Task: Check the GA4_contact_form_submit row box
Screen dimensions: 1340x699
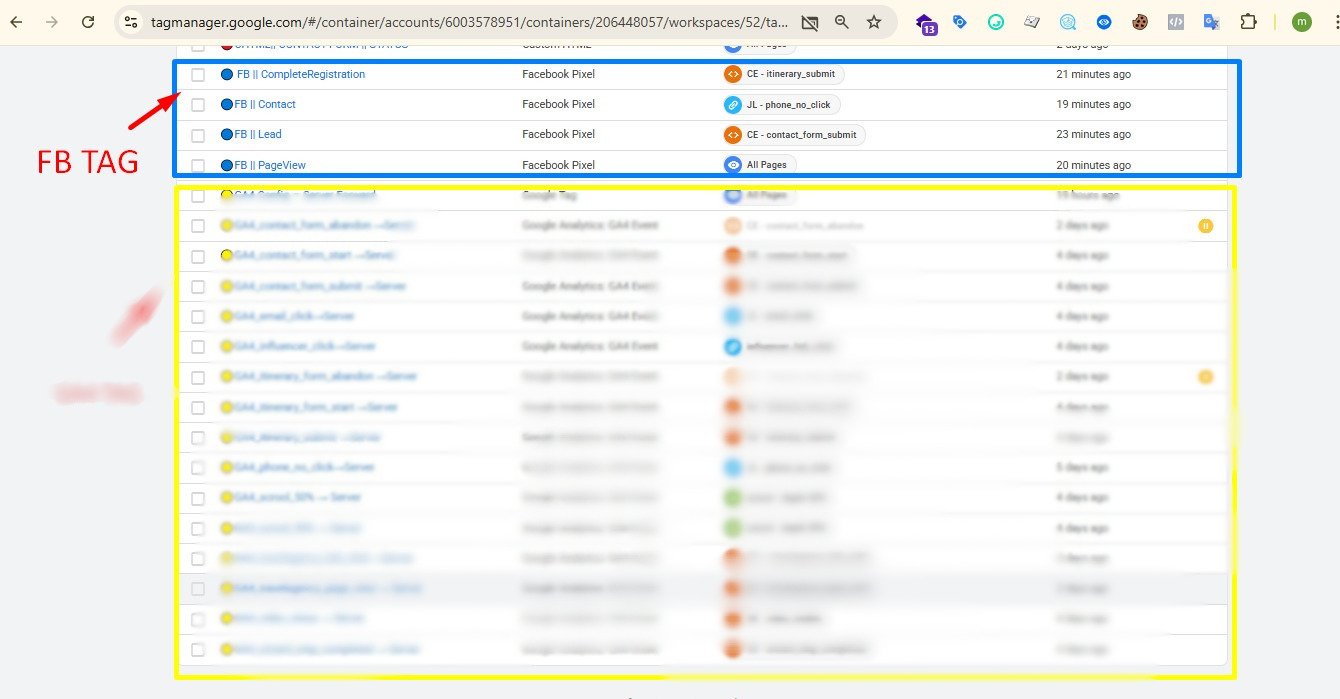Action: coord(198,286)
